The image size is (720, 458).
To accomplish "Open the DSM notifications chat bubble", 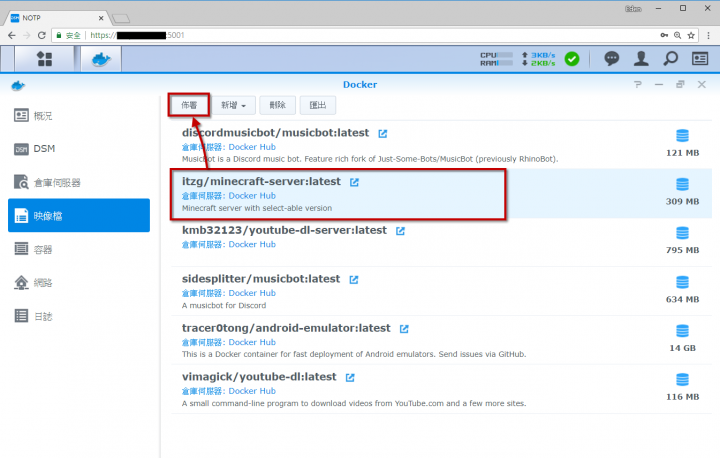I will tap(611, 59).
